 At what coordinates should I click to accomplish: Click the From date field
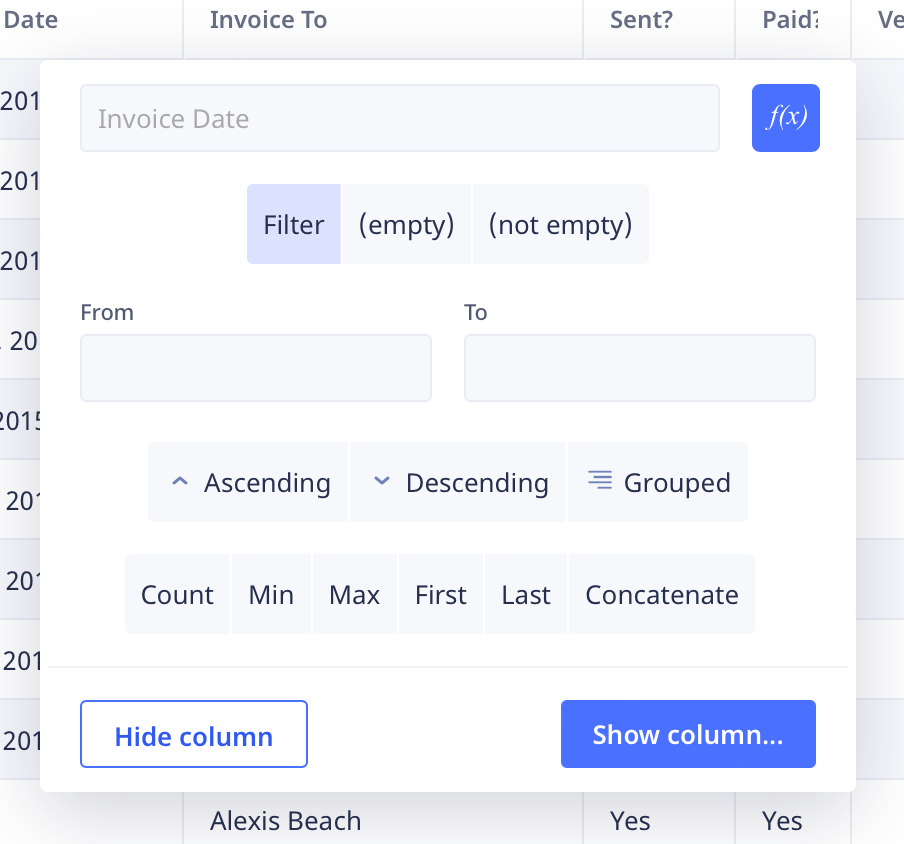pyautogui.click(x=255, y=368)
